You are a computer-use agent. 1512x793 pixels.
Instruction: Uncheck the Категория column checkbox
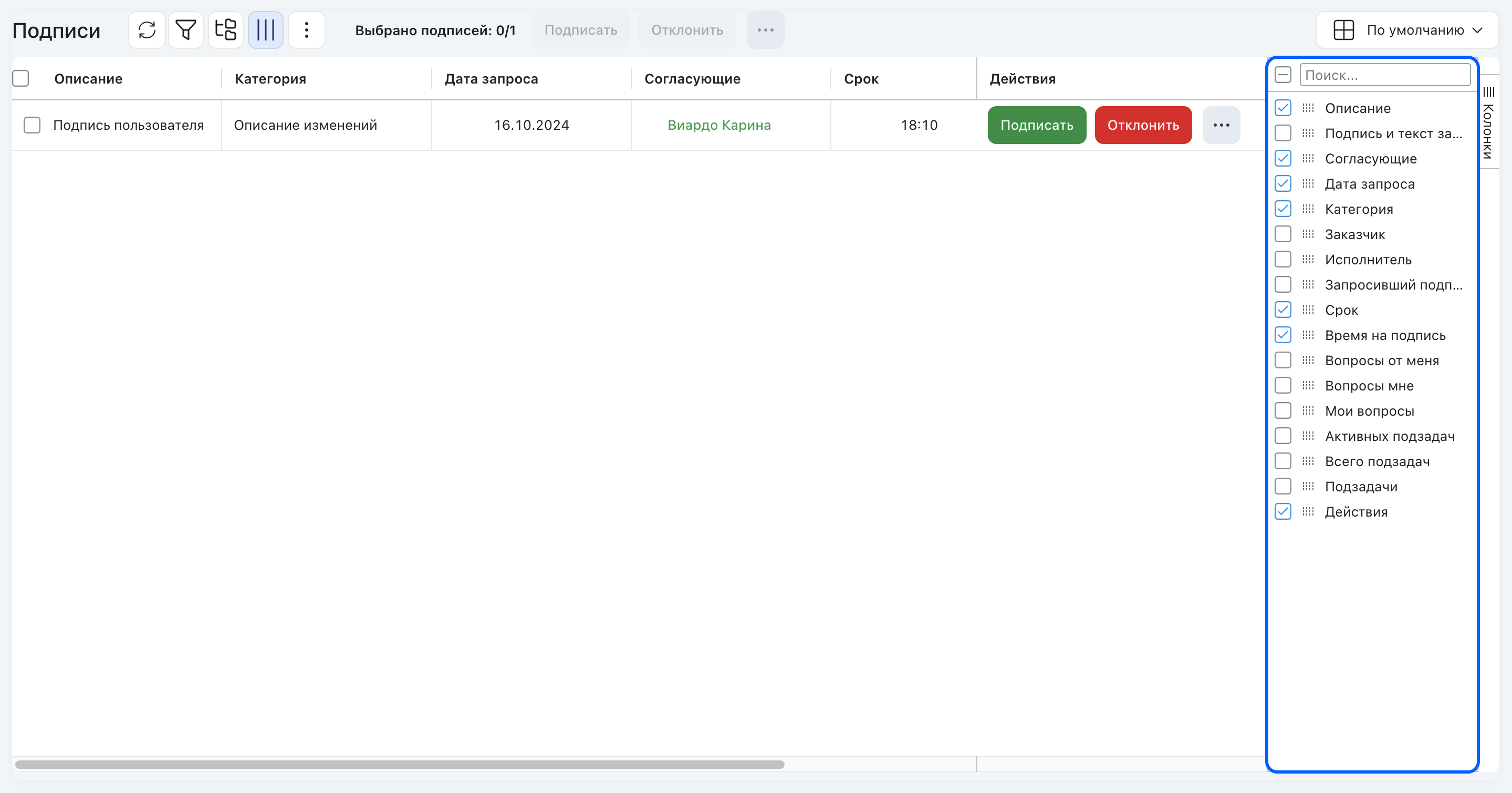click(1283, 209)
